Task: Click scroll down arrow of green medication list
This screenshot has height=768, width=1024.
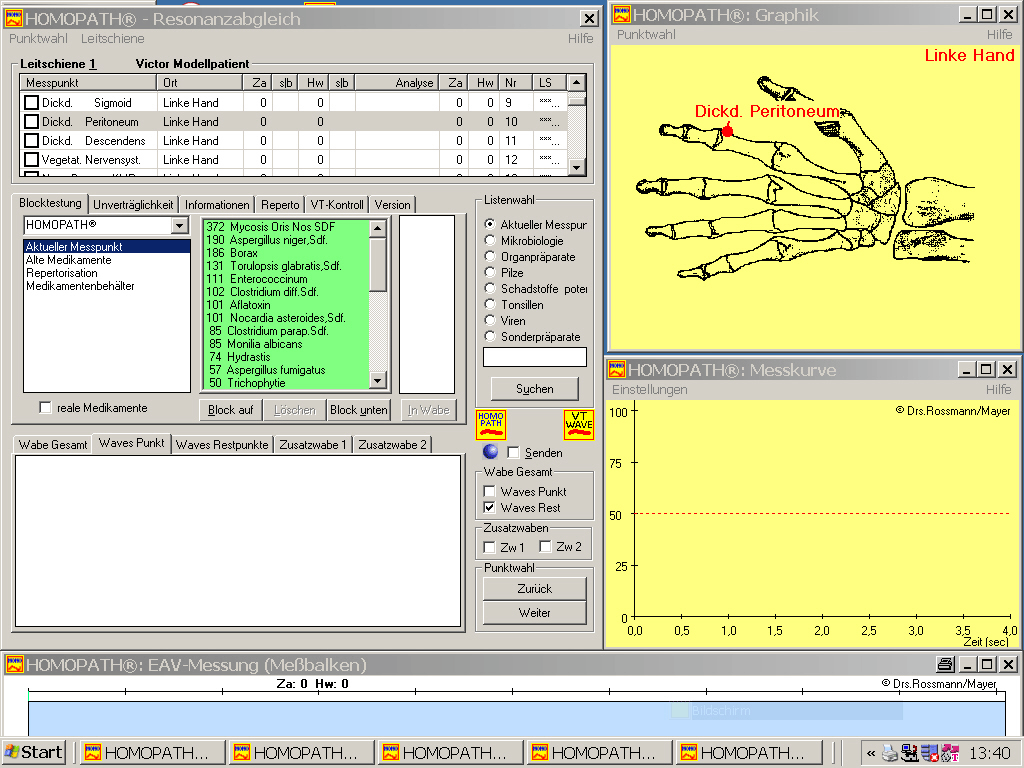Action: [377, 380]
